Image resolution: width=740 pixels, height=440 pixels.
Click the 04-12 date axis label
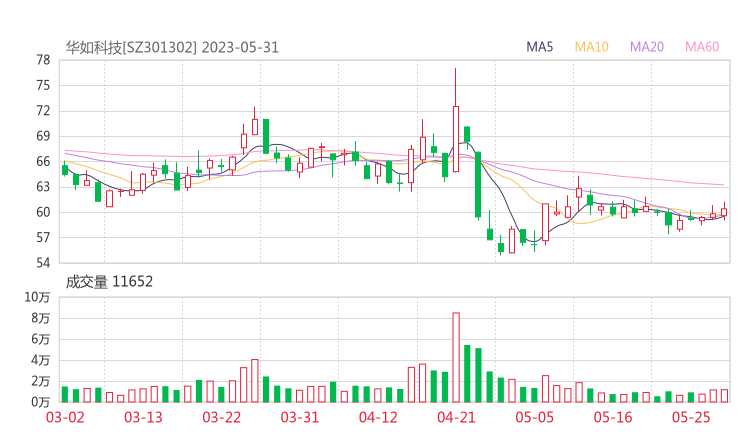click(378, 417)
